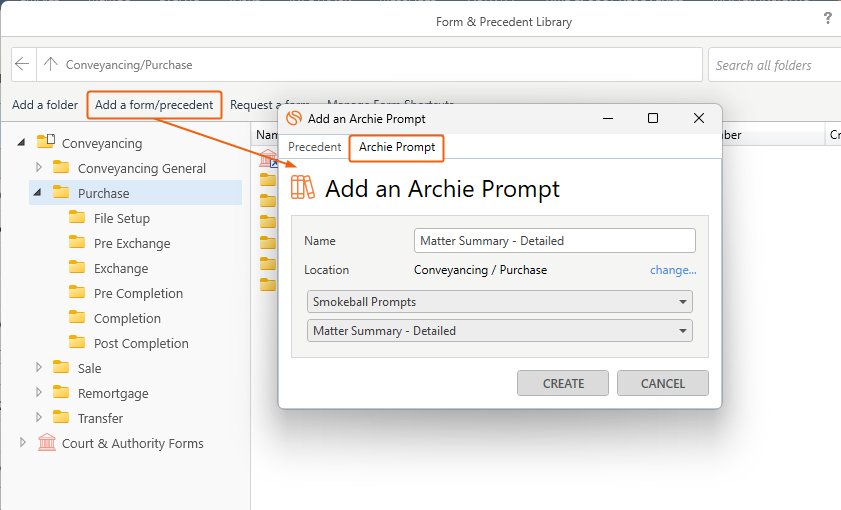Viewport: 841px width, 510px height.
Task: Click the Conveyancing/Purchase path bar
Action: (x=370, y=64)
